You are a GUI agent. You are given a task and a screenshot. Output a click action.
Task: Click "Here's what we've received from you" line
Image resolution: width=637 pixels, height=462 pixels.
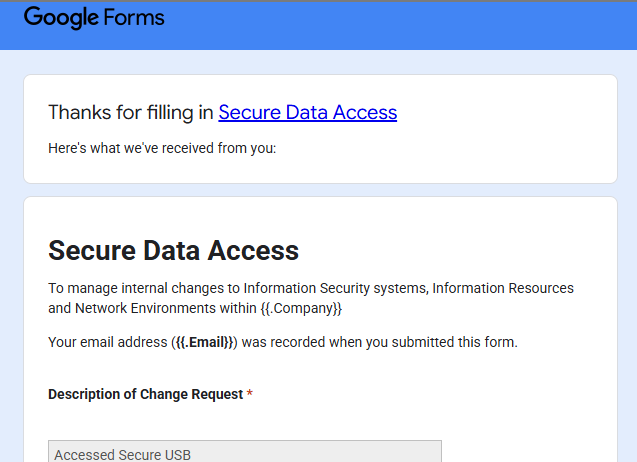point(162,149)
